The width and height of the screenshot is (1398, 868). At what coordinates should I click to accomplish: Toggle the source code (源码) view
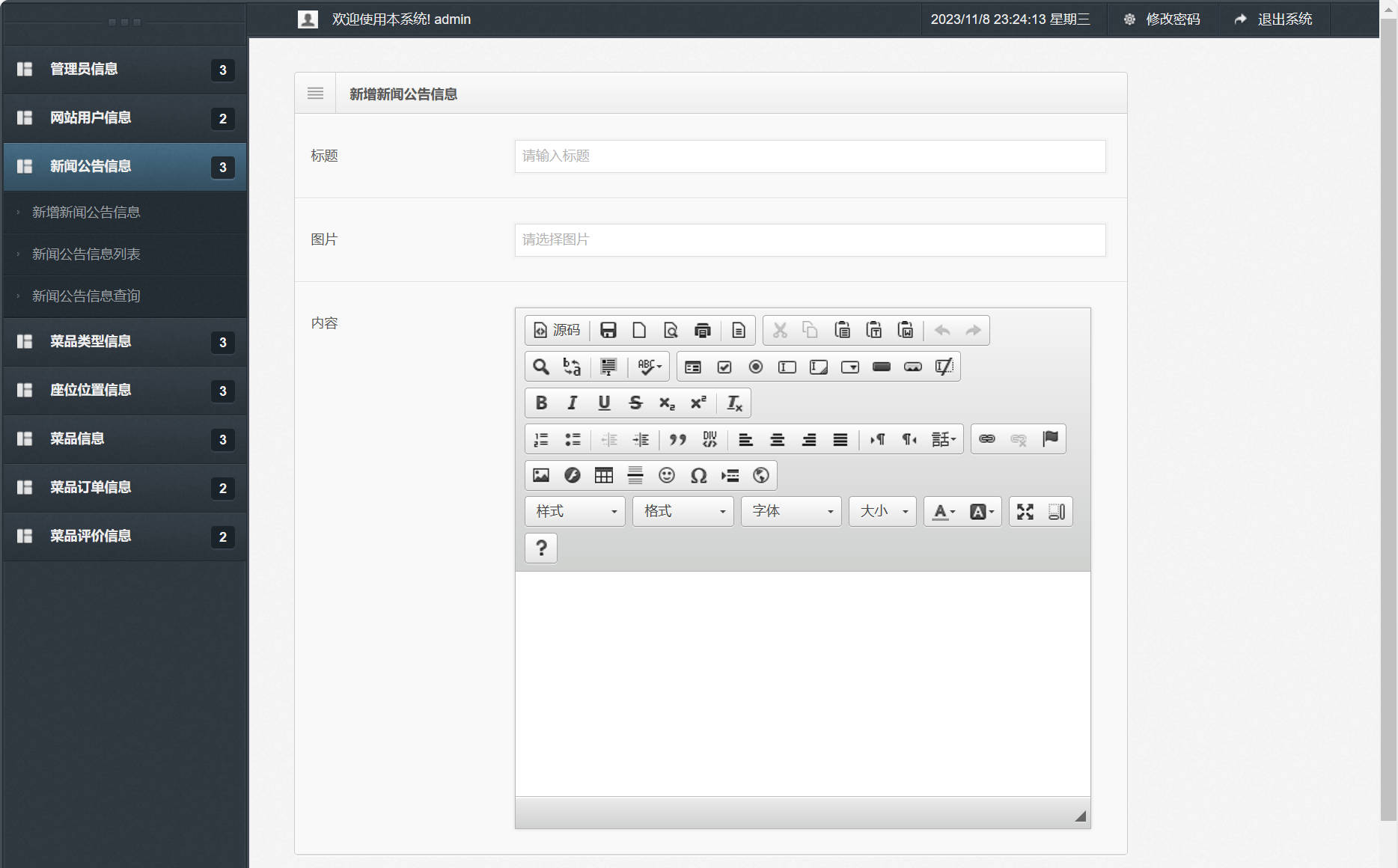pos(557,331)
